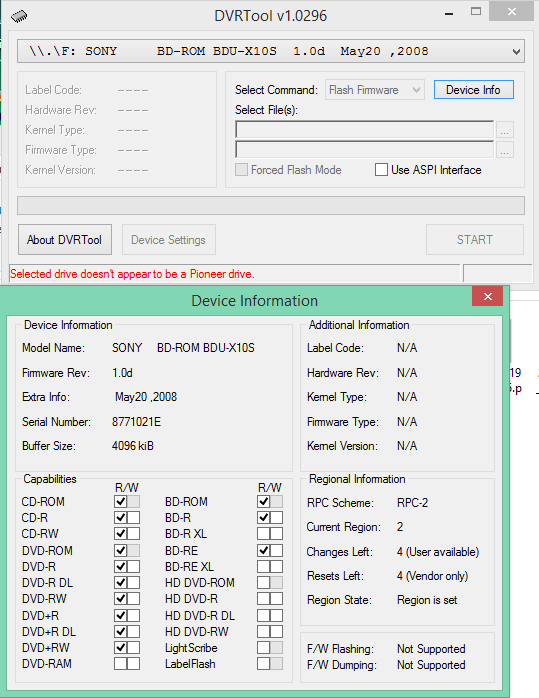Click the LightScribe checkbox
Screen dimensions: 539x698
(x=263, y=648)
